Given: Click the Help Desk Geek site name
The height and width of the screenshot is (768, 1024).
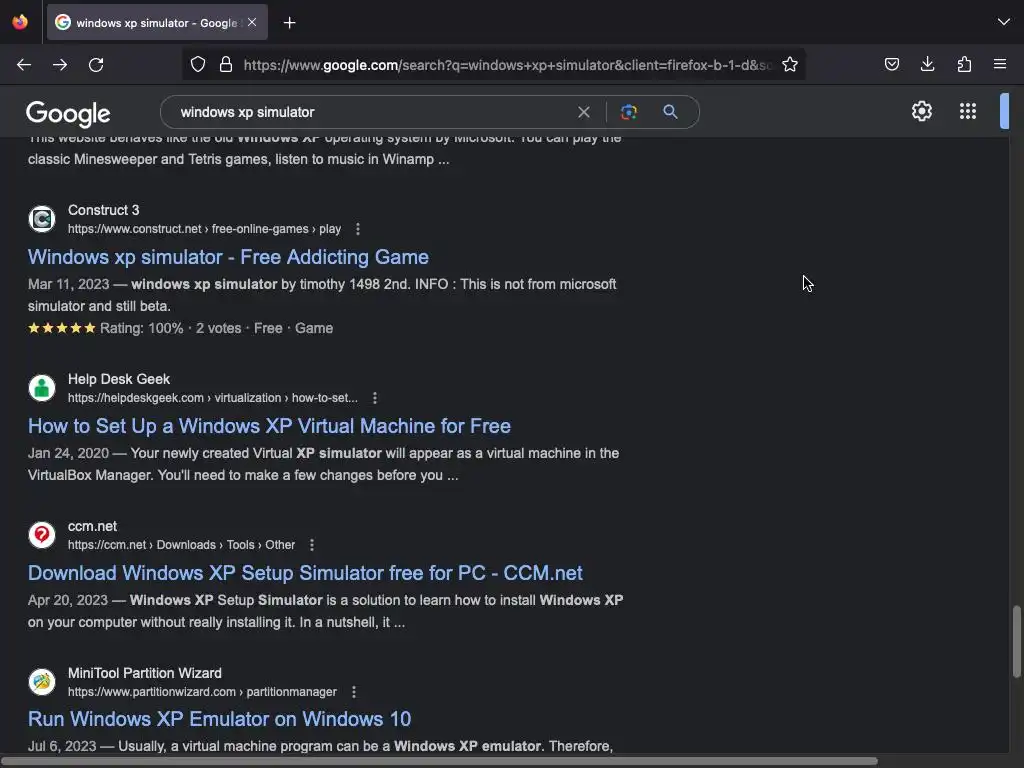Looking at the screenshot, I should tap(119, 379).
